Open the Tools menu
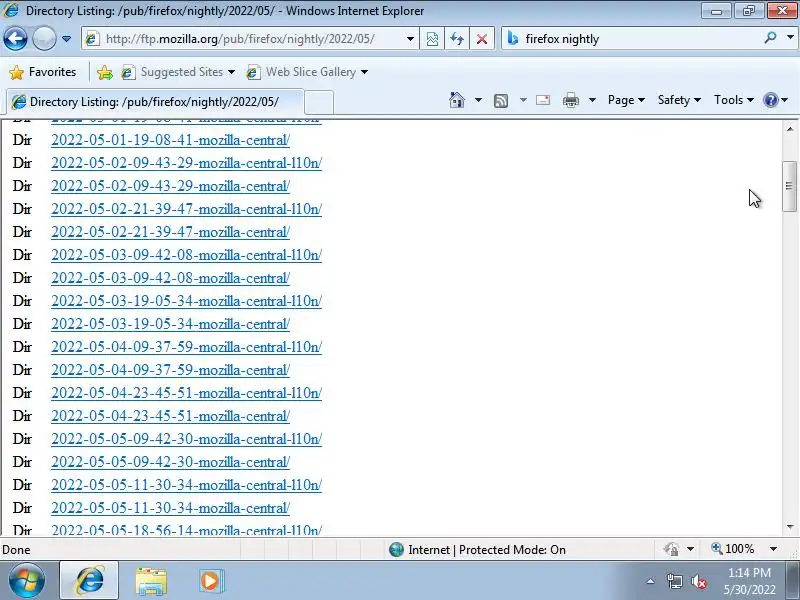 [734, 100]
